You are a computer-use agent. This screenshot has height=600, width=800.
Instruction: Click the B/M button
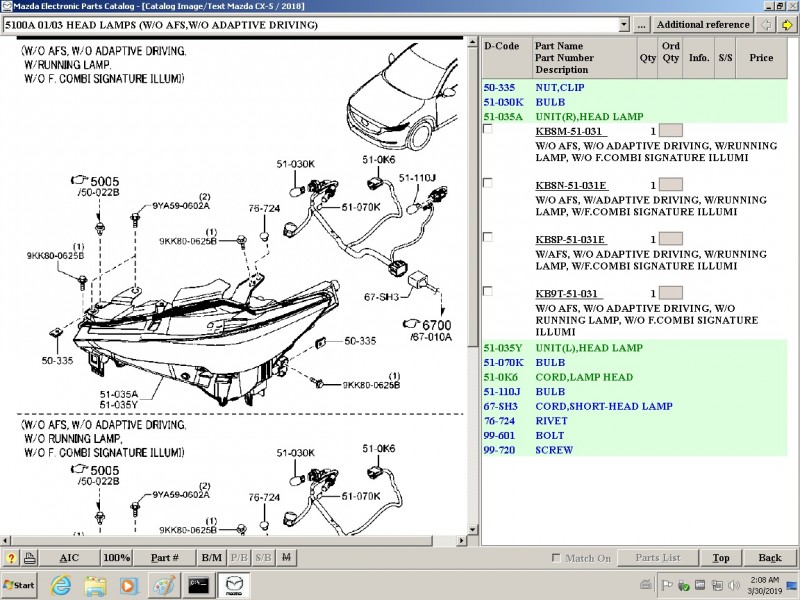click(211, 558)
